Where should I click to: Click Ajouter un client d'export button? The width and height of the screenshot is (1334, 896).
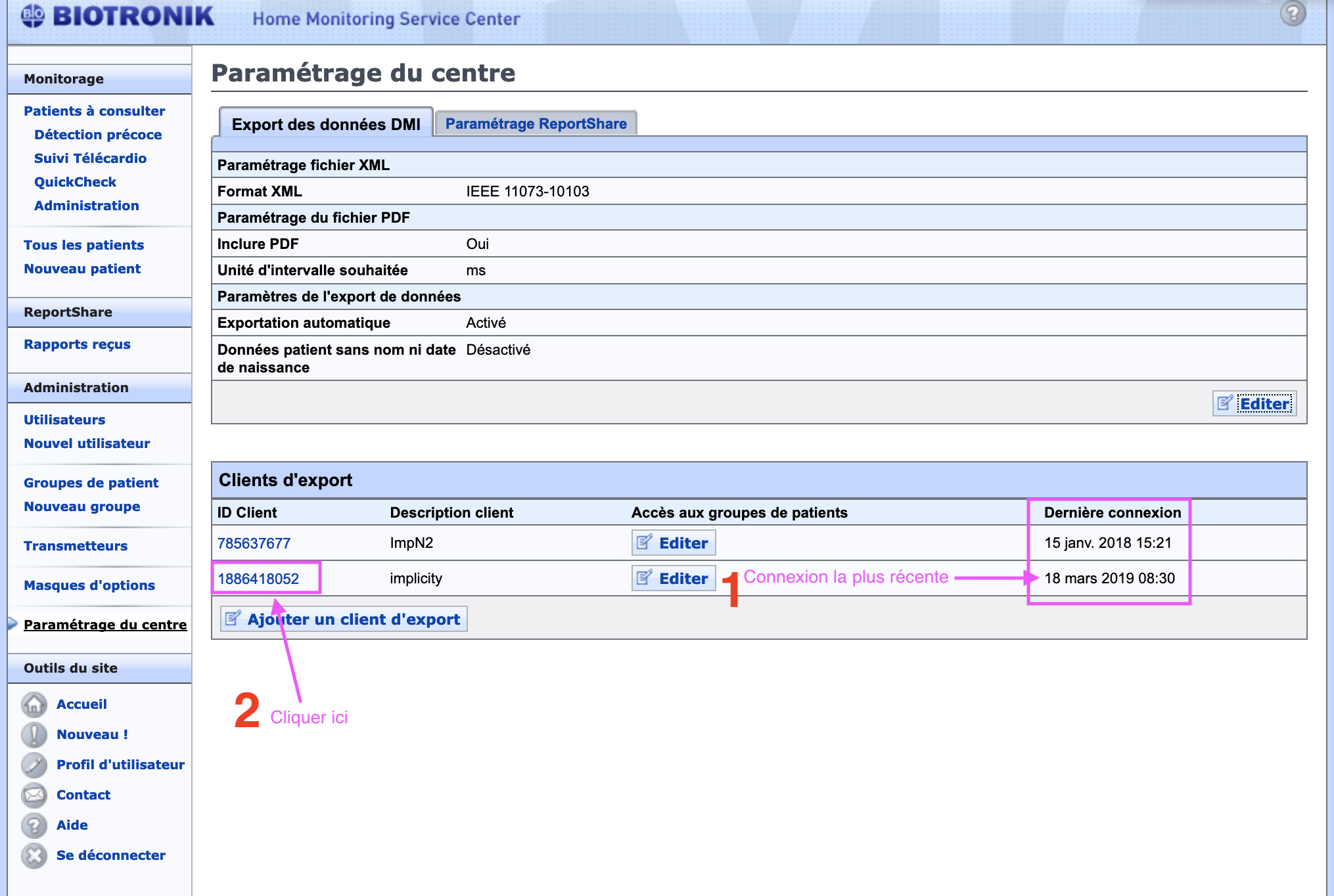tap(344, 619)
